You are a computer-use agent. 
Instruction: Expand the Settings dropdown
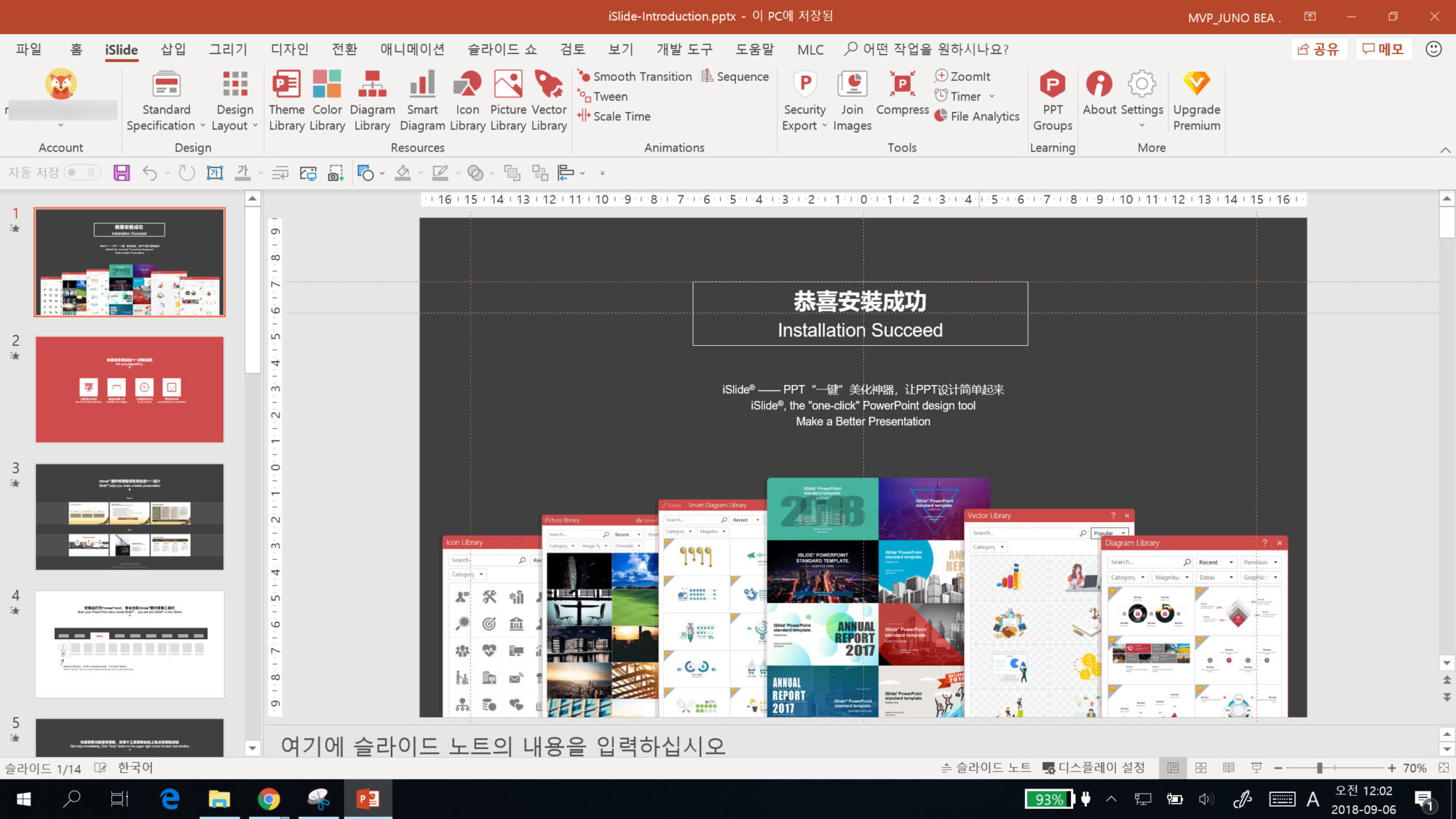1142,126
